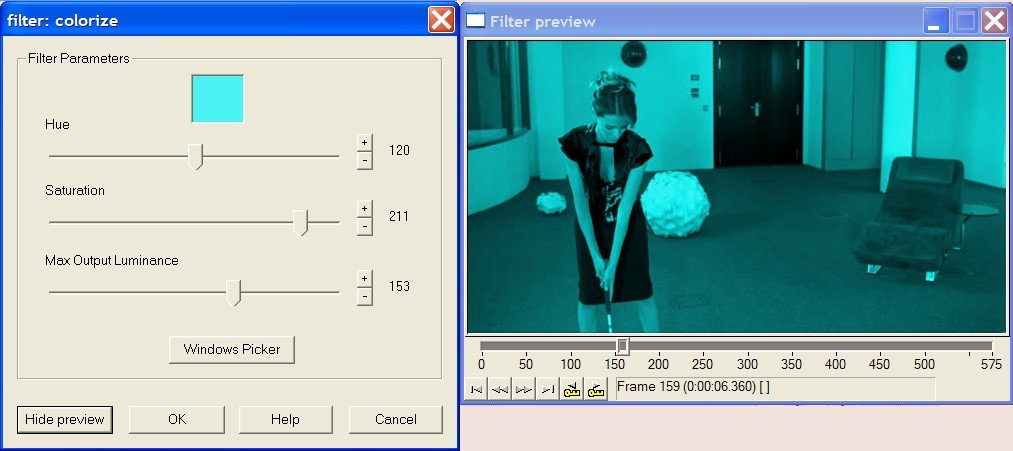The image size is (1013, 451).
Task: Click the 300 mark on preview timeline
Action: pos(747,364)
